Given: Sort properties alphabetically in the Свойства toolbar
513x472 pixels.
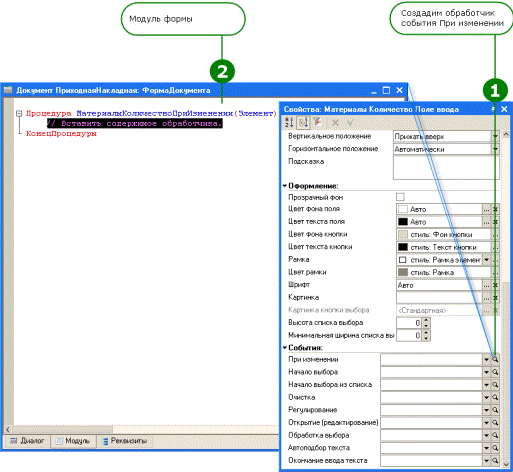Looking at the screenshot, I should 289,123.
